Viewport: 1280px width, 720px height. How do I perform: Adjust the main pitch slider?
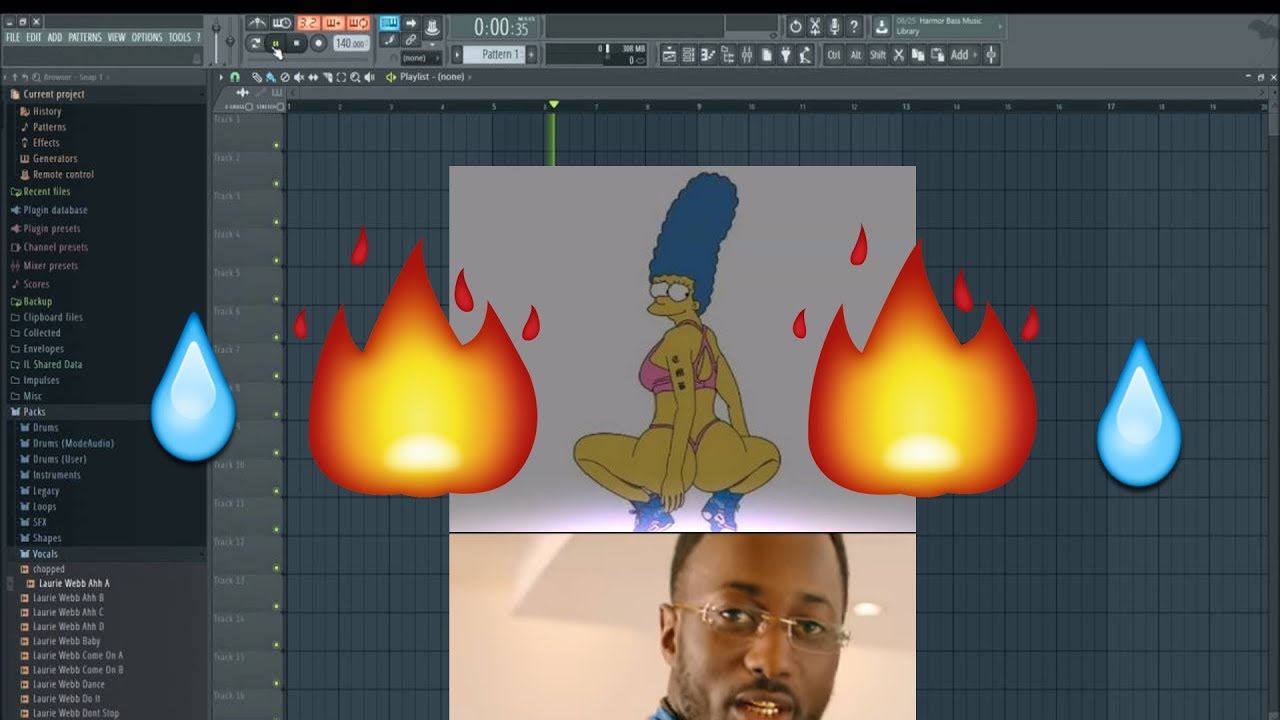(x=230, y=41)
